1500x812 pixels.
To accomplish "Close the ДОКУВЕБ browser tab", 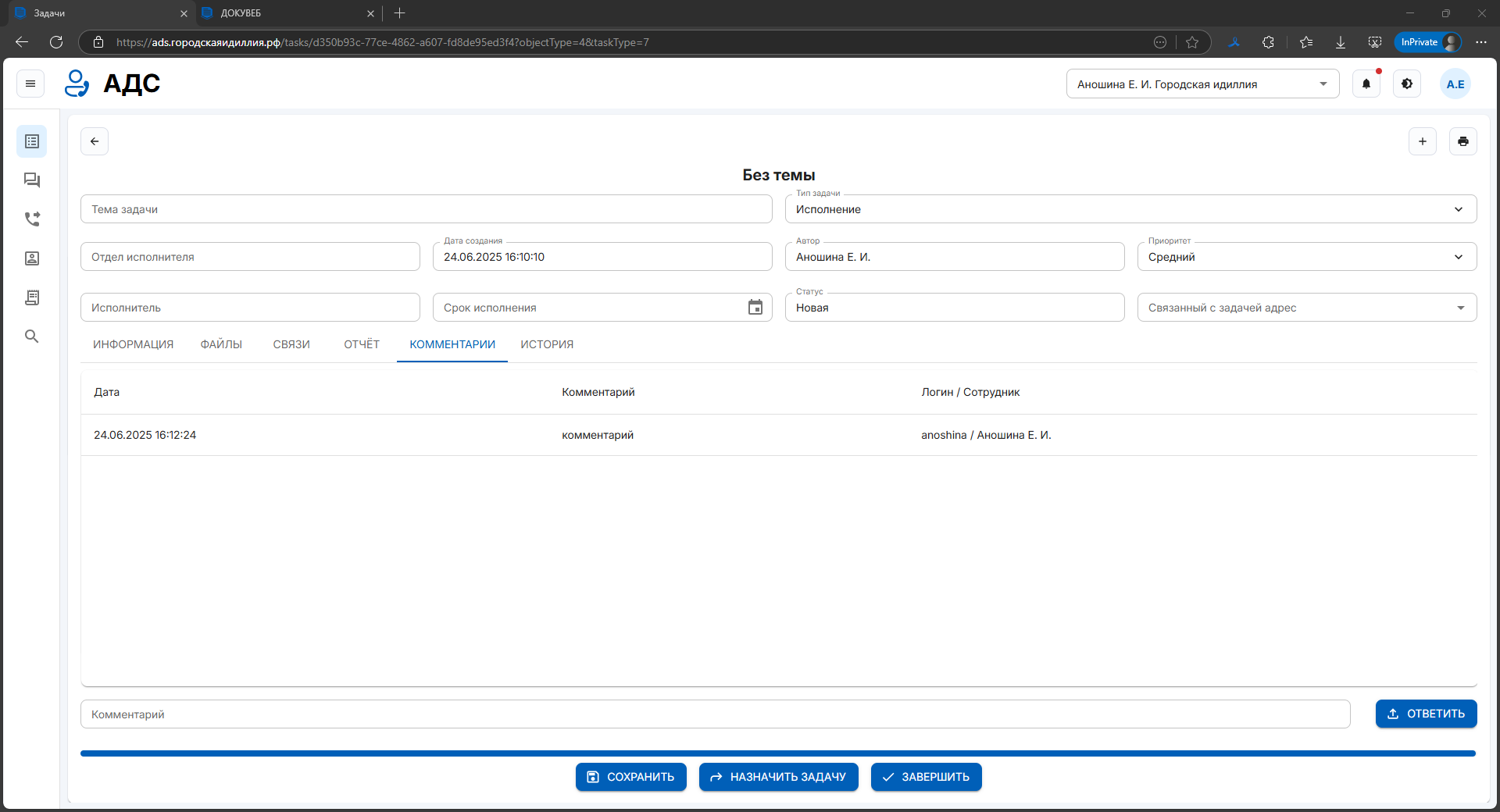I will point(370,13).
